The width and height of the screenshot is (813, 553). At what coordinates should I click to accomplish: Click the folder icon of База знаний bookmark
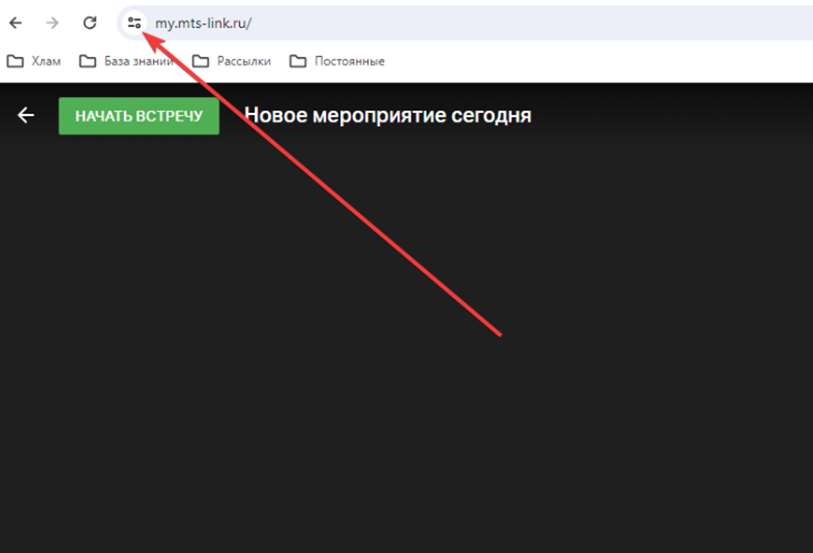coord(88,61)
